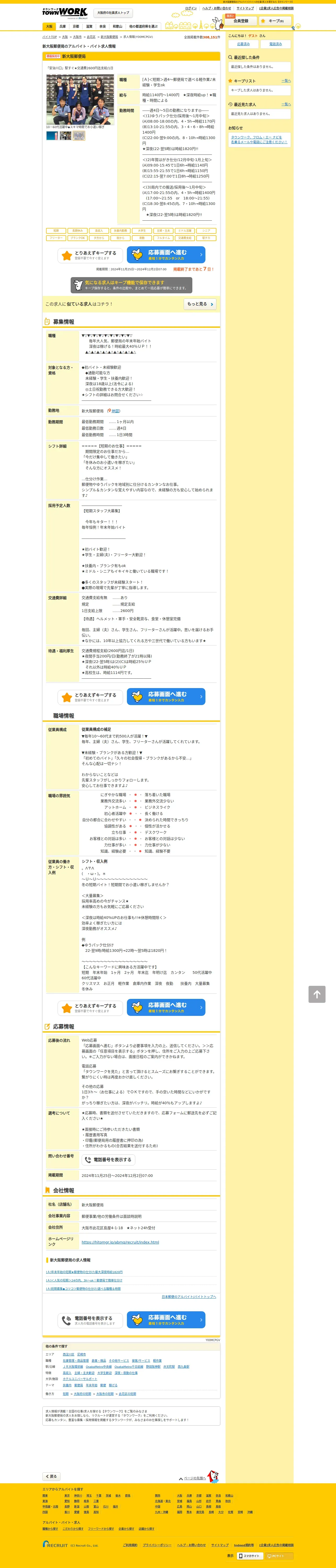Click 東京 in footer area list
Image resolution: width=336 pixels, height=1568 pixels.
(x=67, y=1496)
